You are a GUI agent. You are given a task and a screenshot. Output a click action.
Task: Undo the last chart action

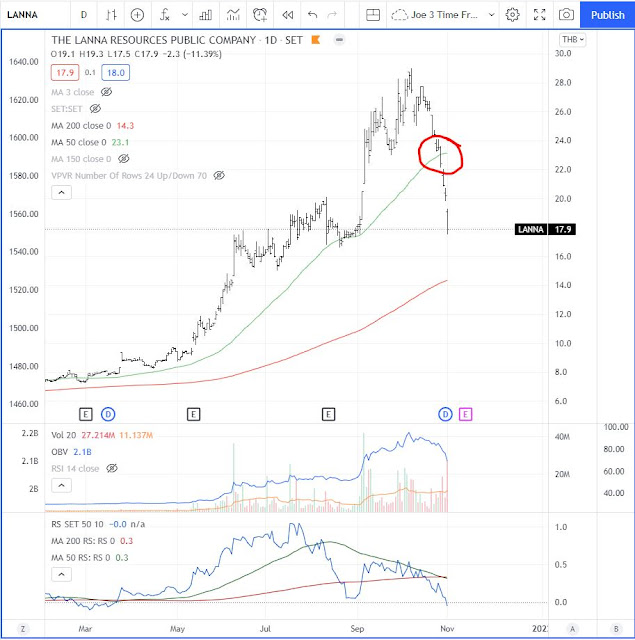313,15
